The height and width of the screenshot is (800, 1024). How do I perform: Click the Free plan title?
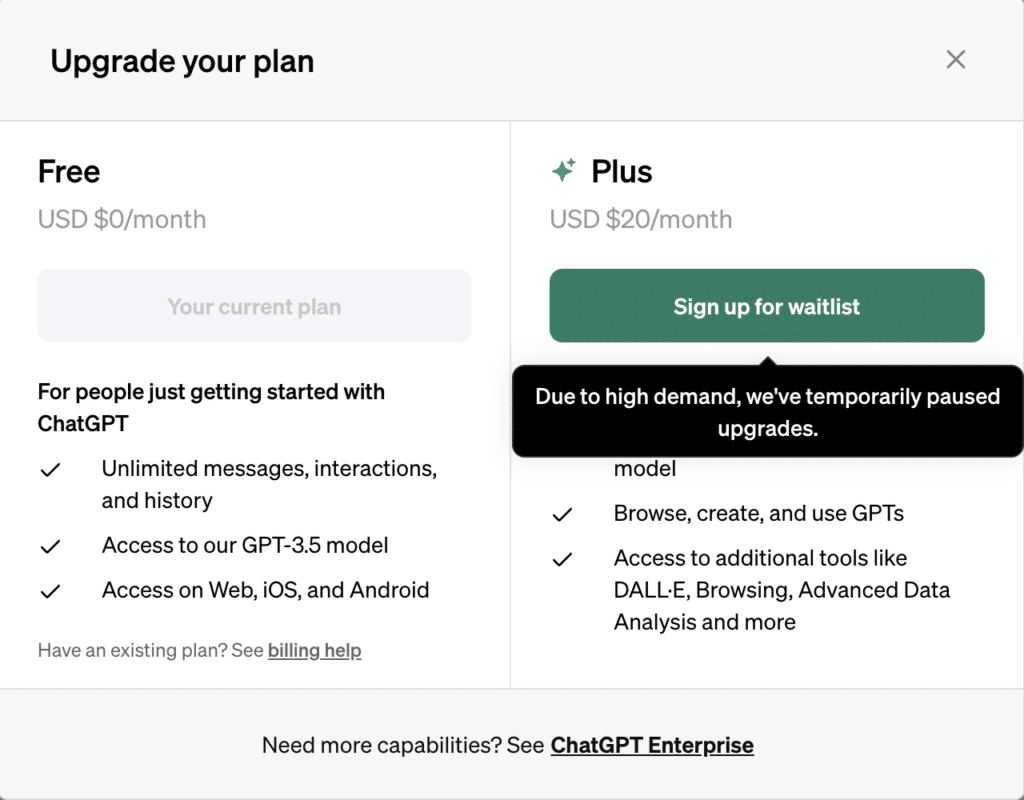point(69,172)
